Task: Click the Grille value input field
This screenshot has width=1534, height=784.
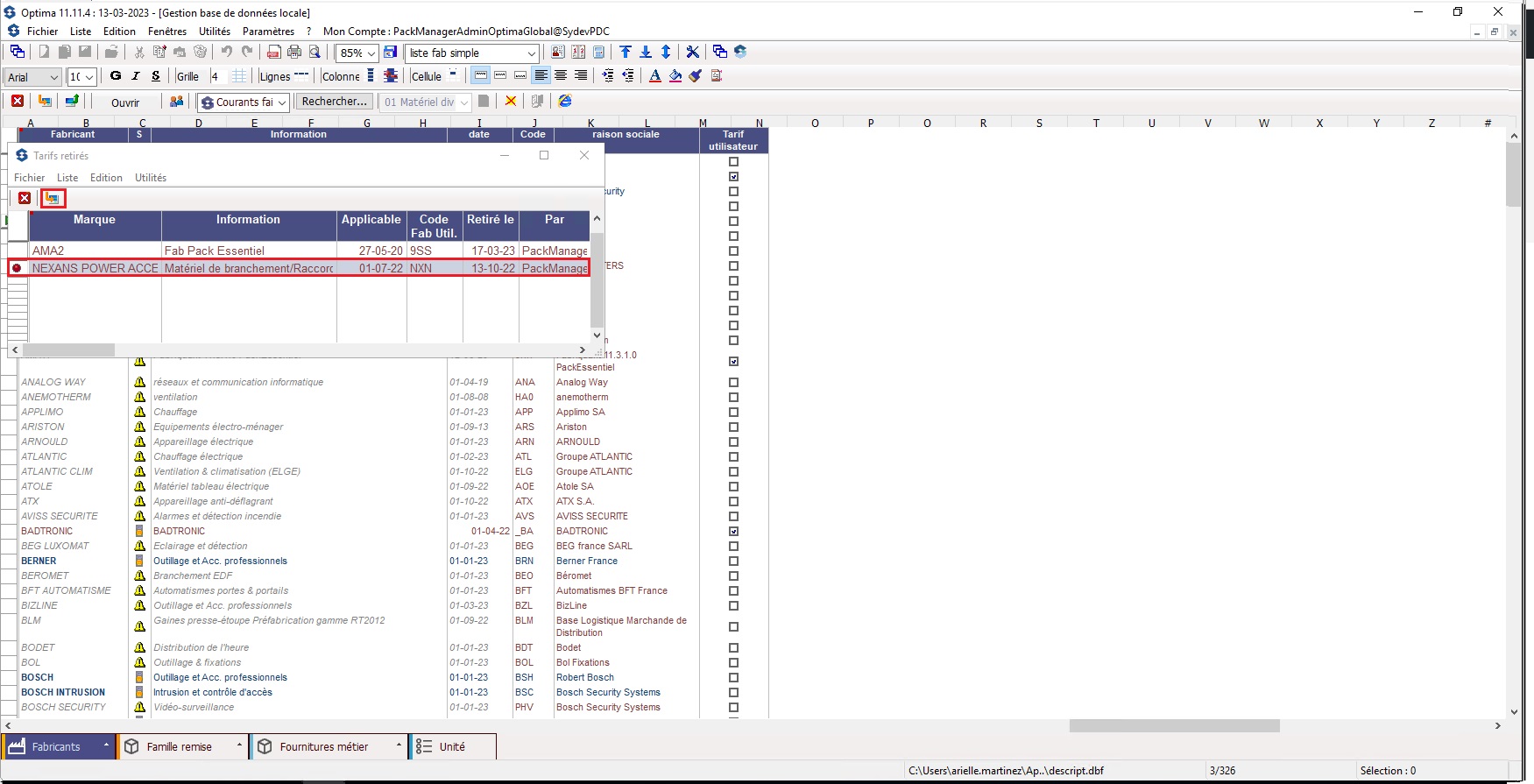Action: coord(218,76)
